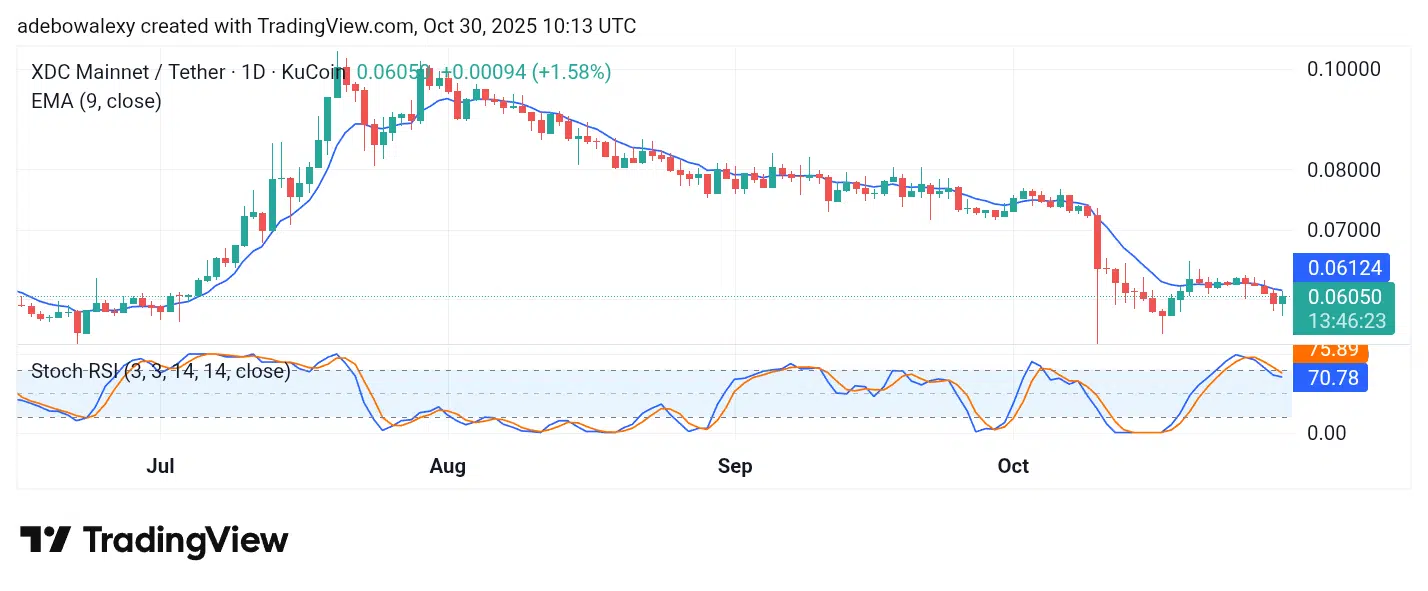Click the 0.10000 price axis label

pyautogui.click(x=1344, y=69)
